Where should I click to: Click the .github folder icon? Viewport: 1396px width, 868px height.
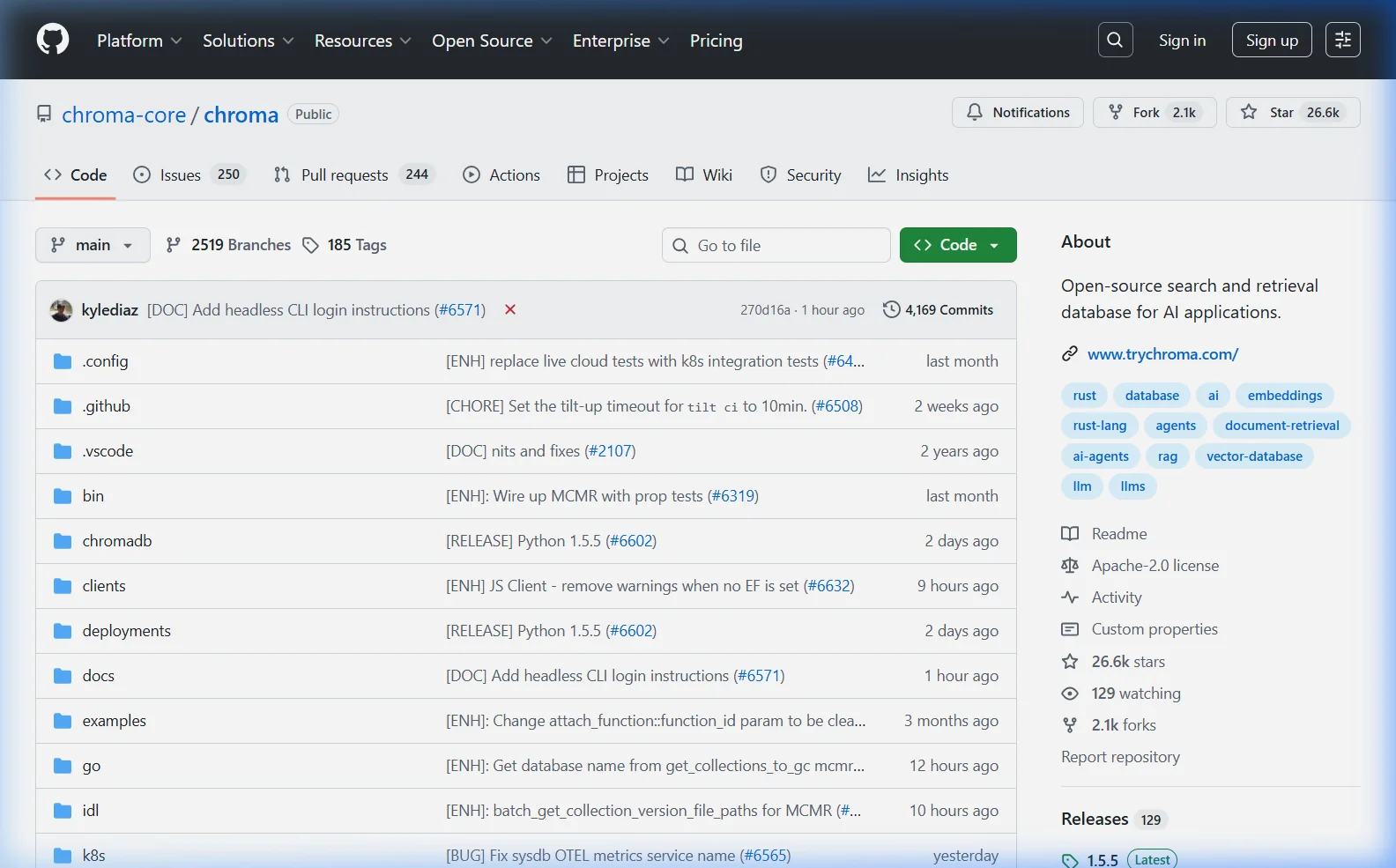pos(62,406)
